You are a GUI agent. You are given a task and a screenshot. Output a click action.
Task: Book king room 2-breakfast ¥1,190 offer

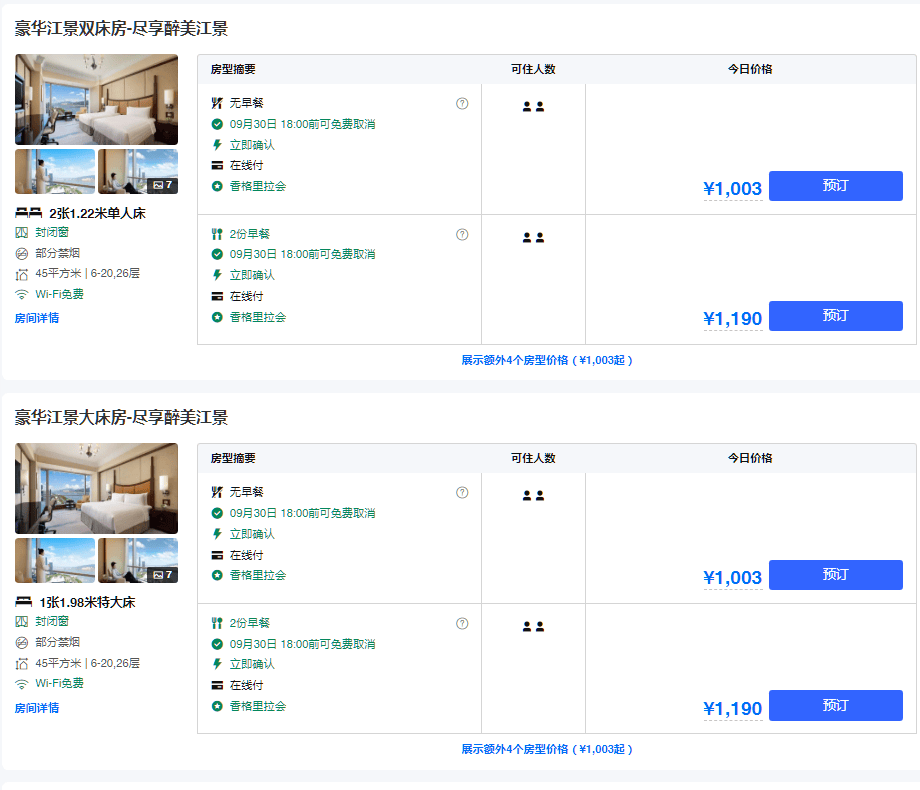pyautogui.click(x=836, y=705)
